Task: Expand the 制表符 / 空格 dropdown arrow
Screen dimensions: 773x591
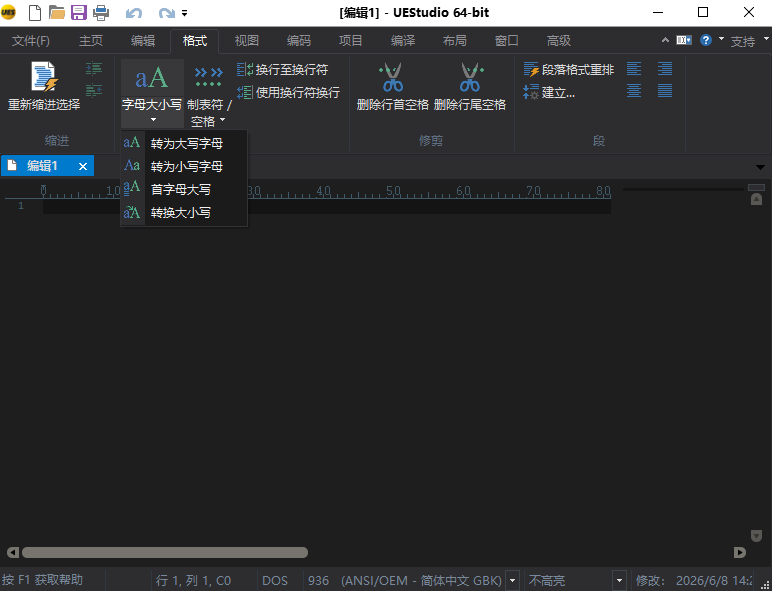Action: coord(222,120)
